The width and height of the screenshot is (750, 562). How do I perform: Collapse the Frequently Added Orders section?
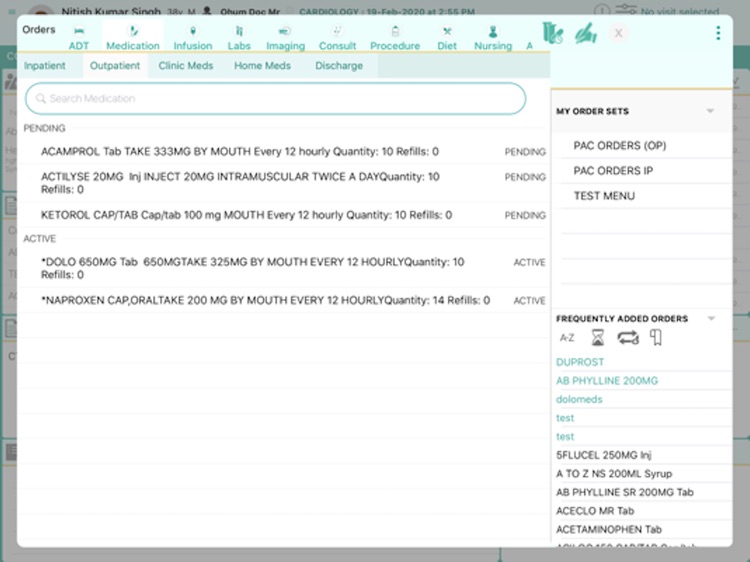coord(711,319)
